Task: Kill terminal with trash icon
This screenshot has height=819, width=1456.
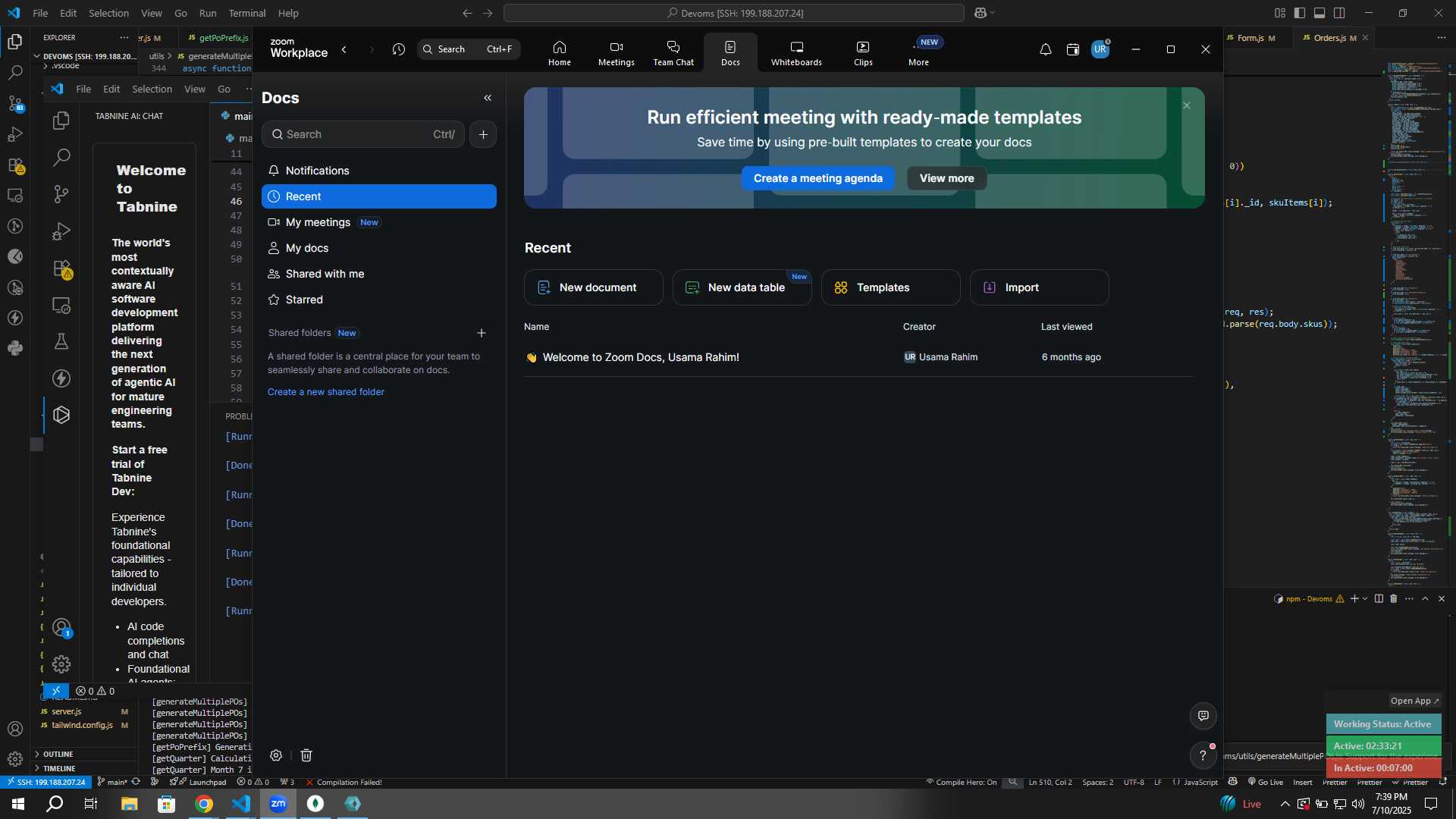Action: (x=1393, y=599)
